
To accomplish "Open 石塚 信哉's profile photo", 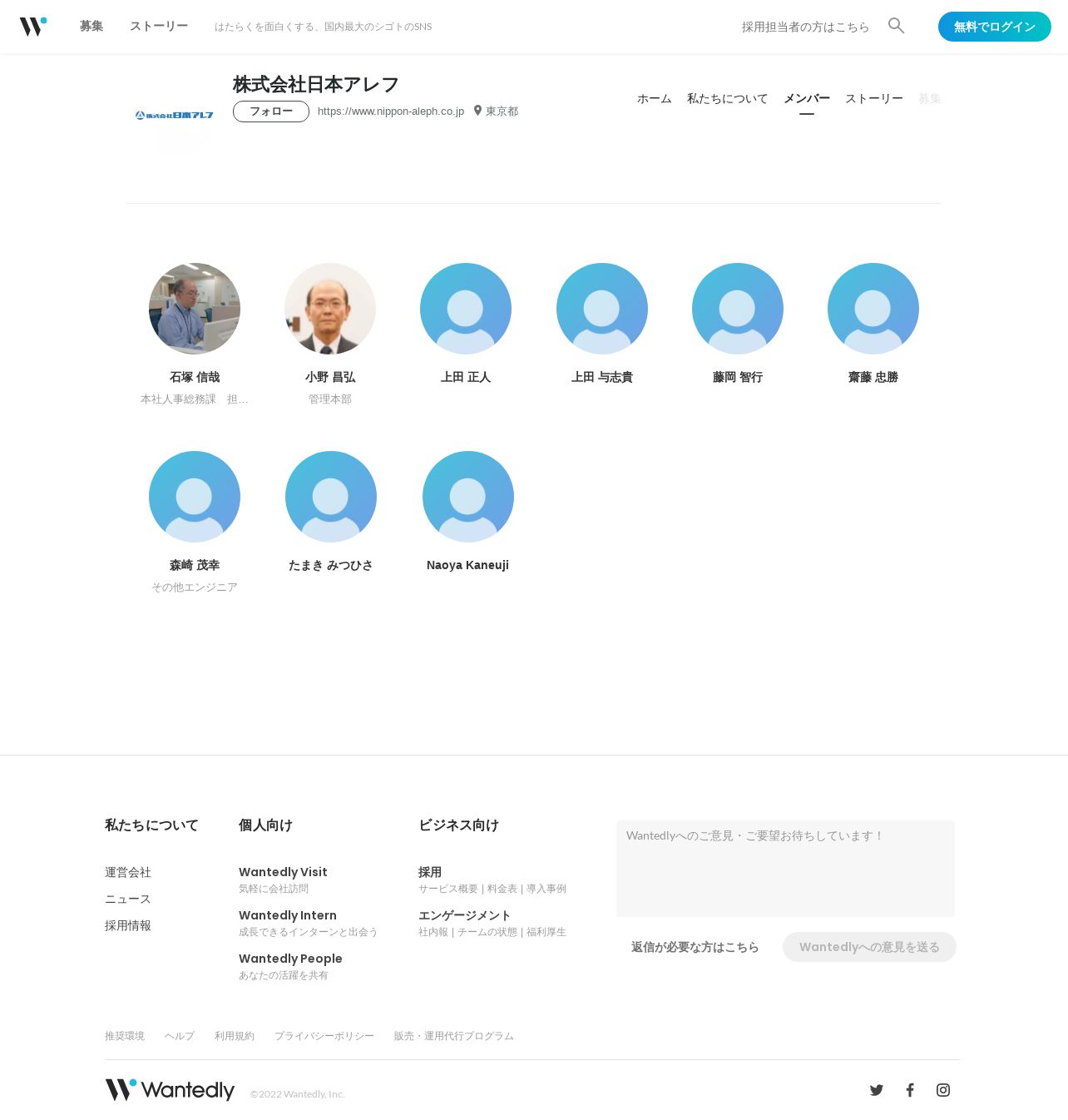I will click(x=195, y=309).
